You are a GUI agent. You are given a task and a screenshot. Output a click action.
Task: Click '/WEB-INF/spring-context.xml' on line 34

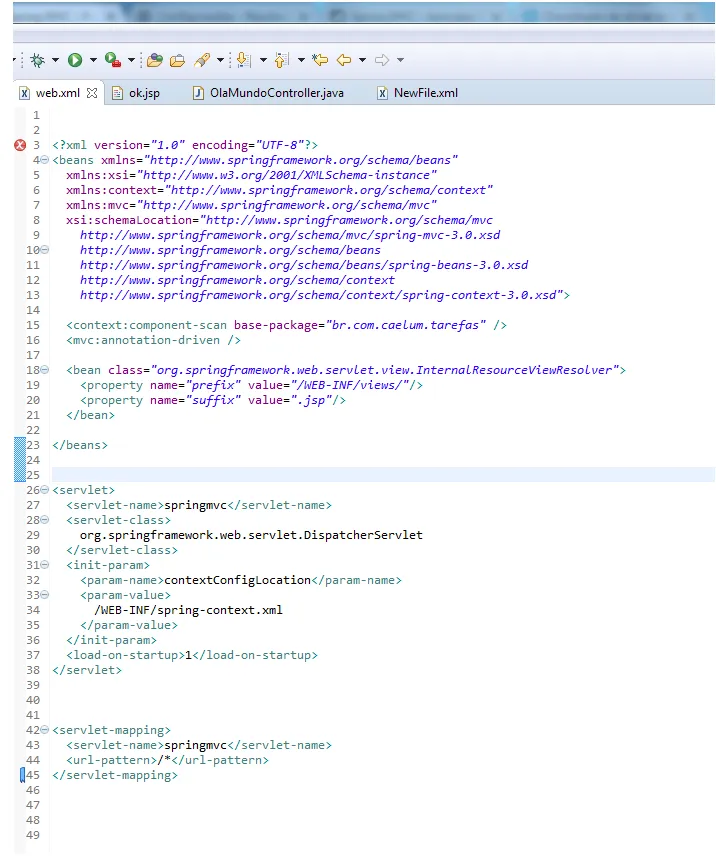pyautogui.click(x=188, y=610)
